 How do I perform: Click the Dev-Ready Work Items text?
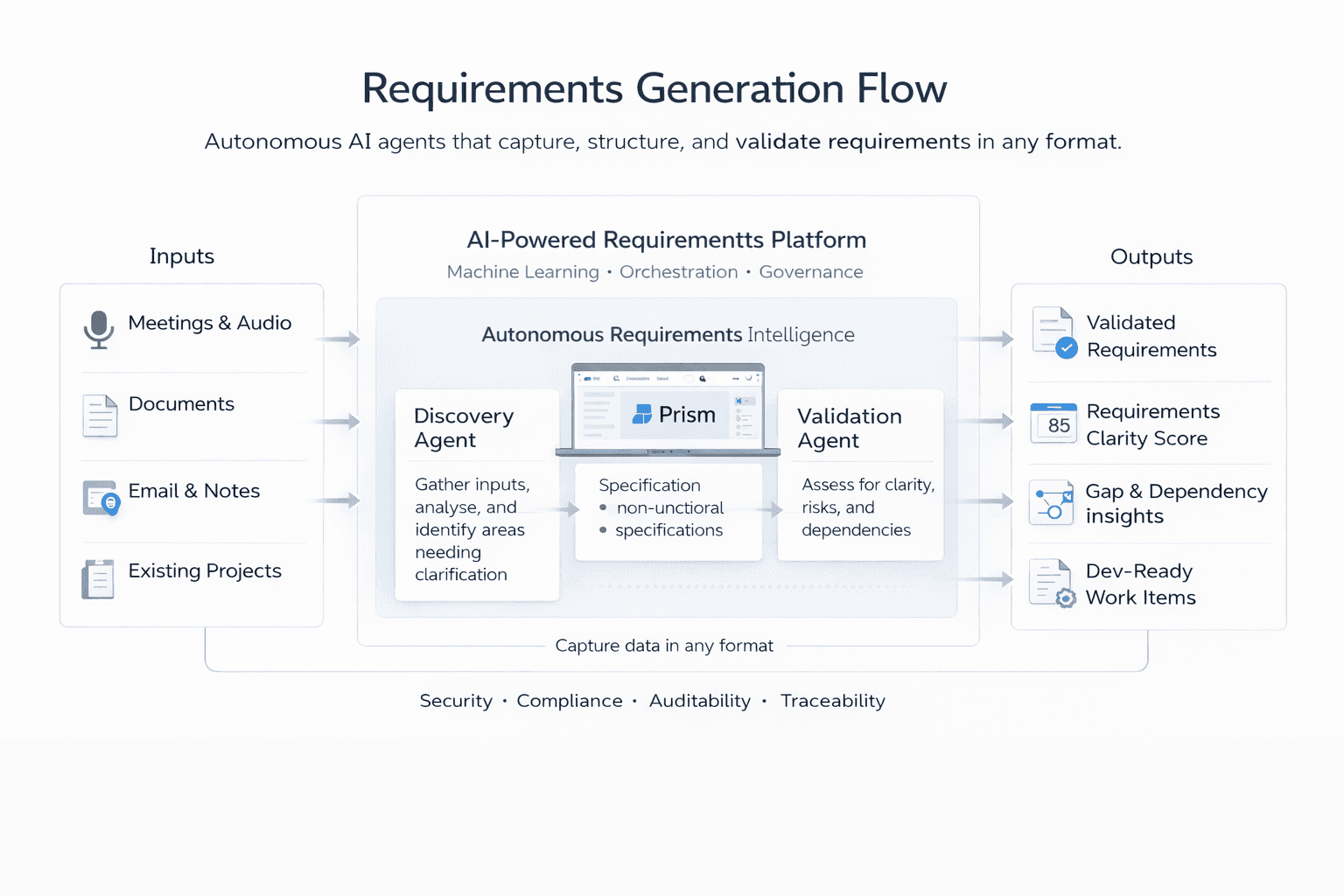1141,584
